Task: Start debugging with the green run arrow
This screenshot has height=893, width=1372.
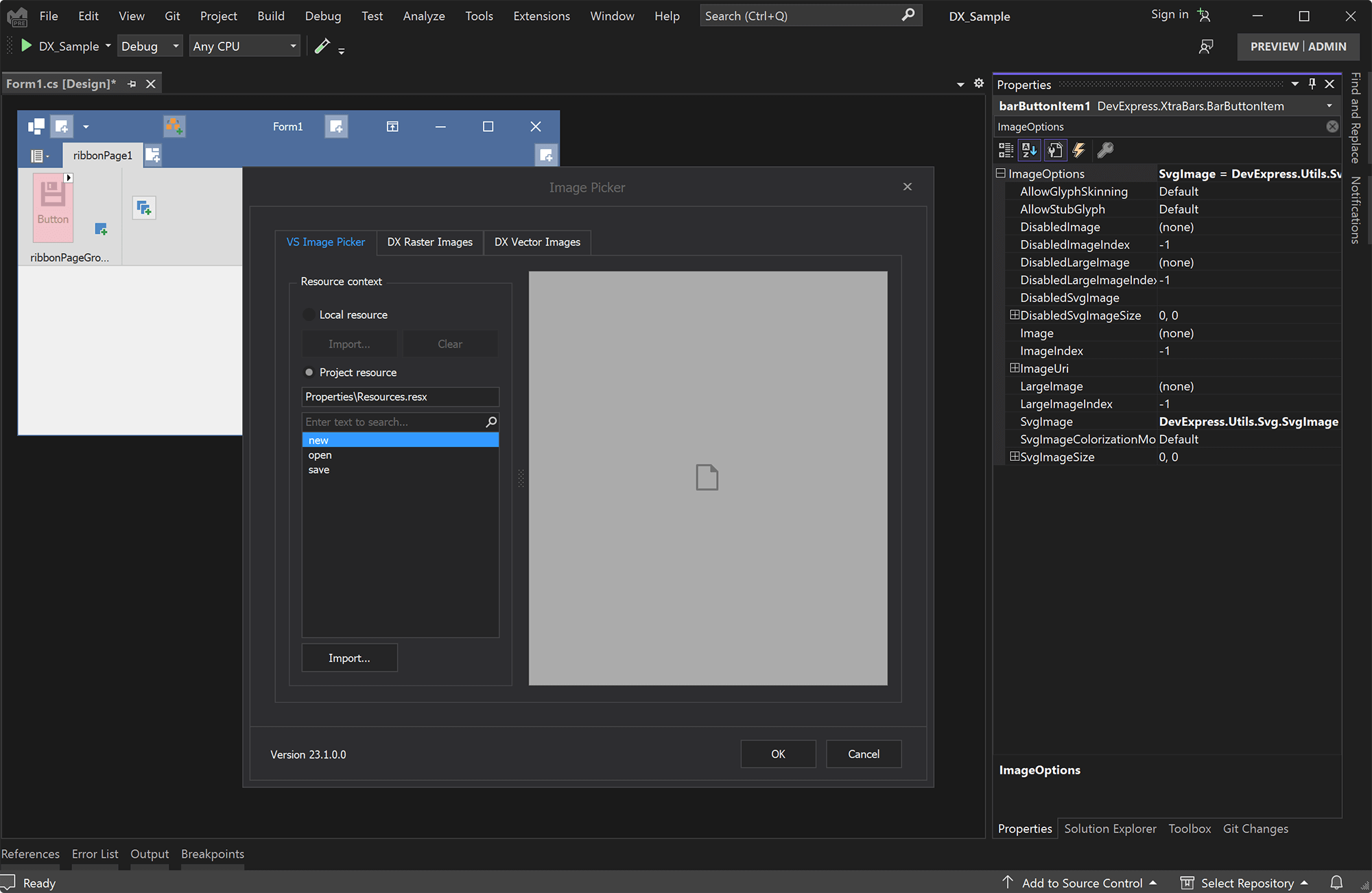Action: coord(25,46)
